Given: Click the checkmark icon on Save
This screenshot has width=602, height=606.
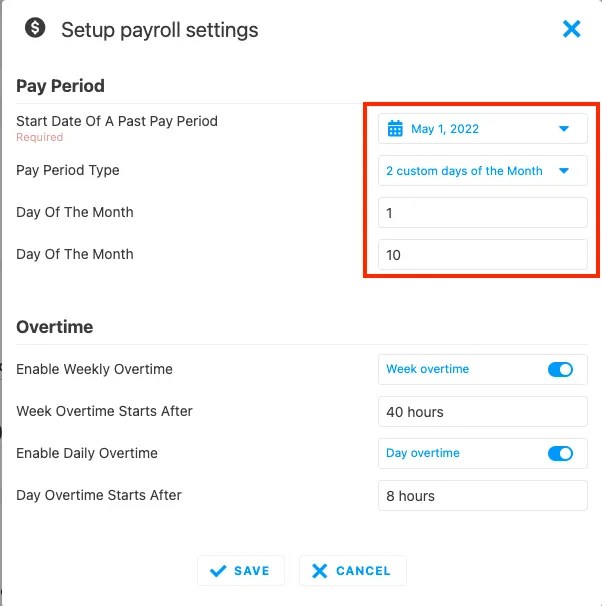Looking at the screenshot, I should (218, 571).
